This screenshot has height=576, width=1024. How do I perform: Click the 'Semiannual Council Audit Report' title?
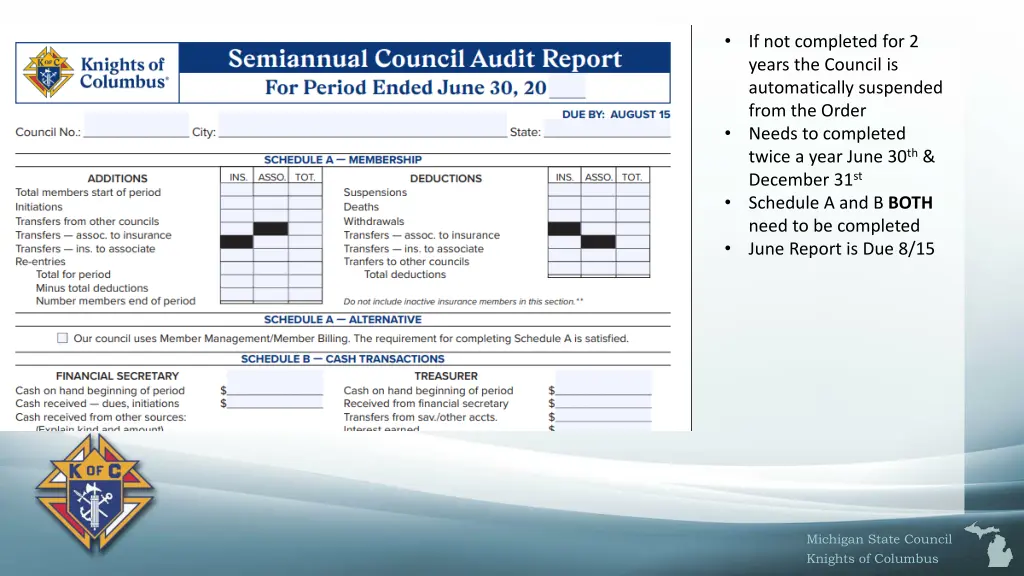[424, 59]
